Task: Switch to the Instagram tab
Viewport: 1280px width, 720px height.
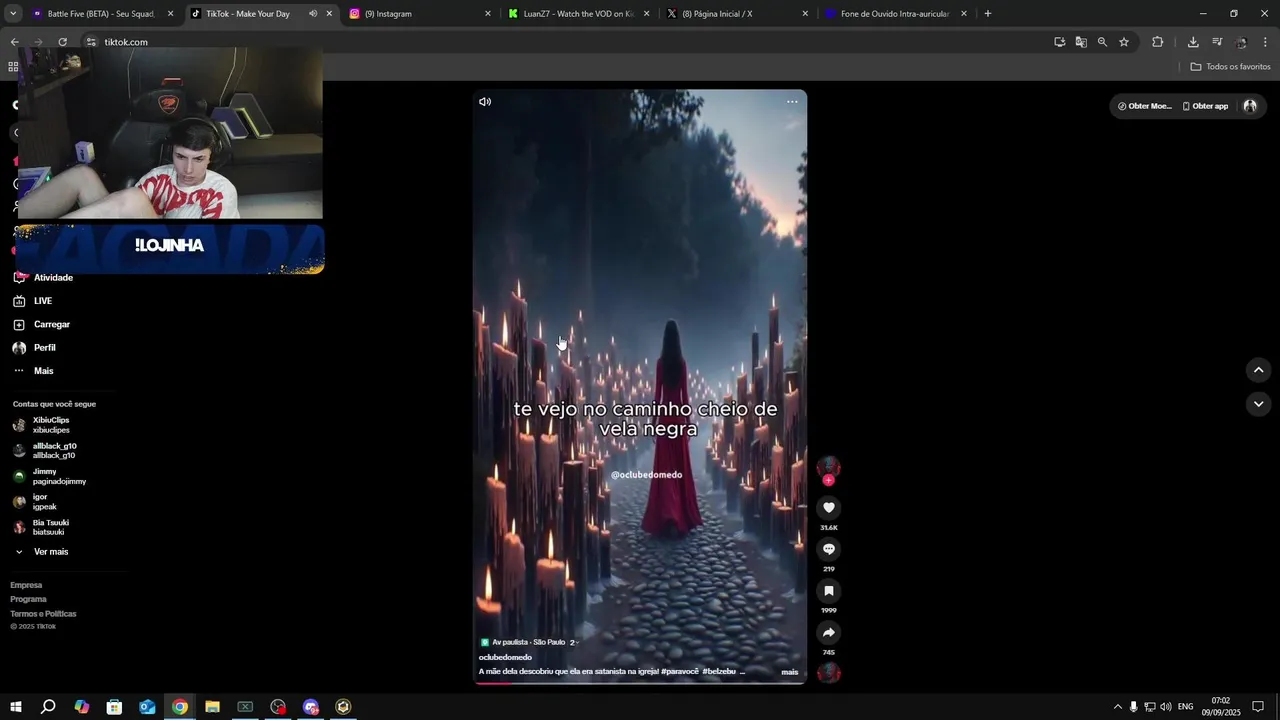Action: (420, 14)
